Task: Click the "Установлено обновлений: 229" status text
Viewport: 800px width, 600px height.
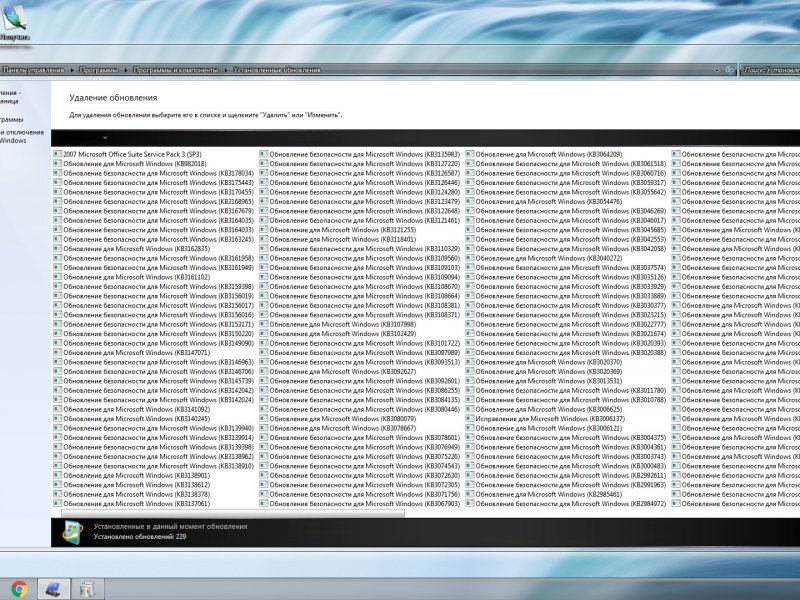Action: 140,537
